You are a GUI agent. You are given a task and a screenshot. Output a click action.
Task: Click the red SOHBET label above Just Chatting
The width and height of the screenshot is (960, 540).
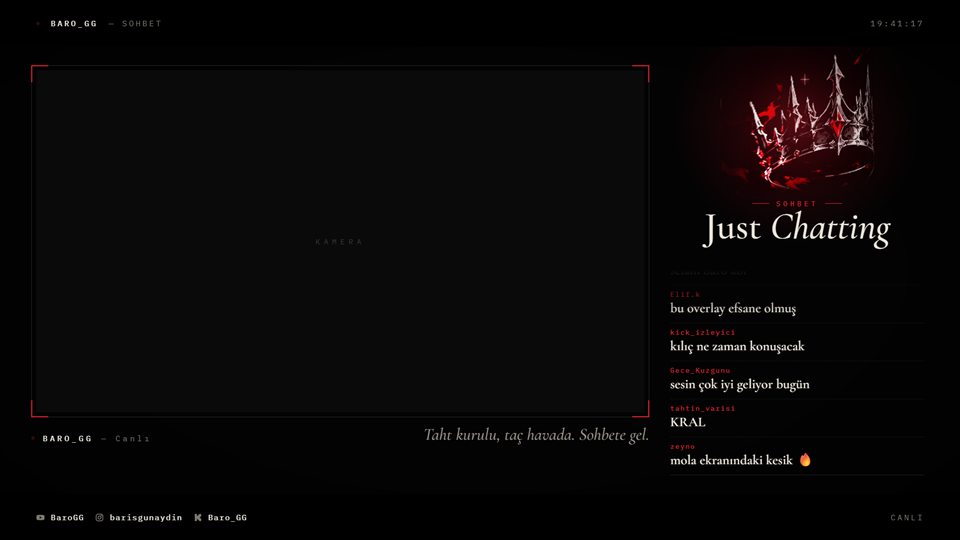click(x=797, y=203)
